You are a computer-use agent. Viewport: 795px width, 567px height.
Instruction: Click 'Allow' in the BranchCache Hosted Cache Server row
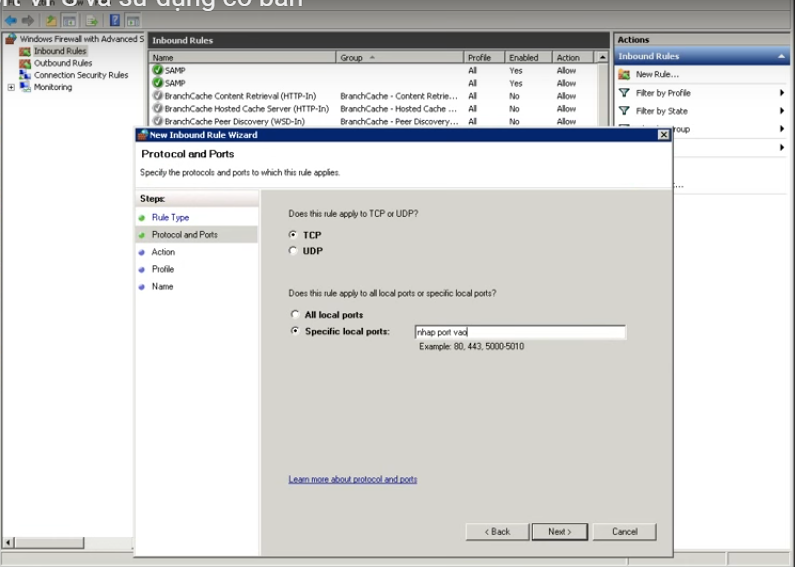click(x=566, y=109)
